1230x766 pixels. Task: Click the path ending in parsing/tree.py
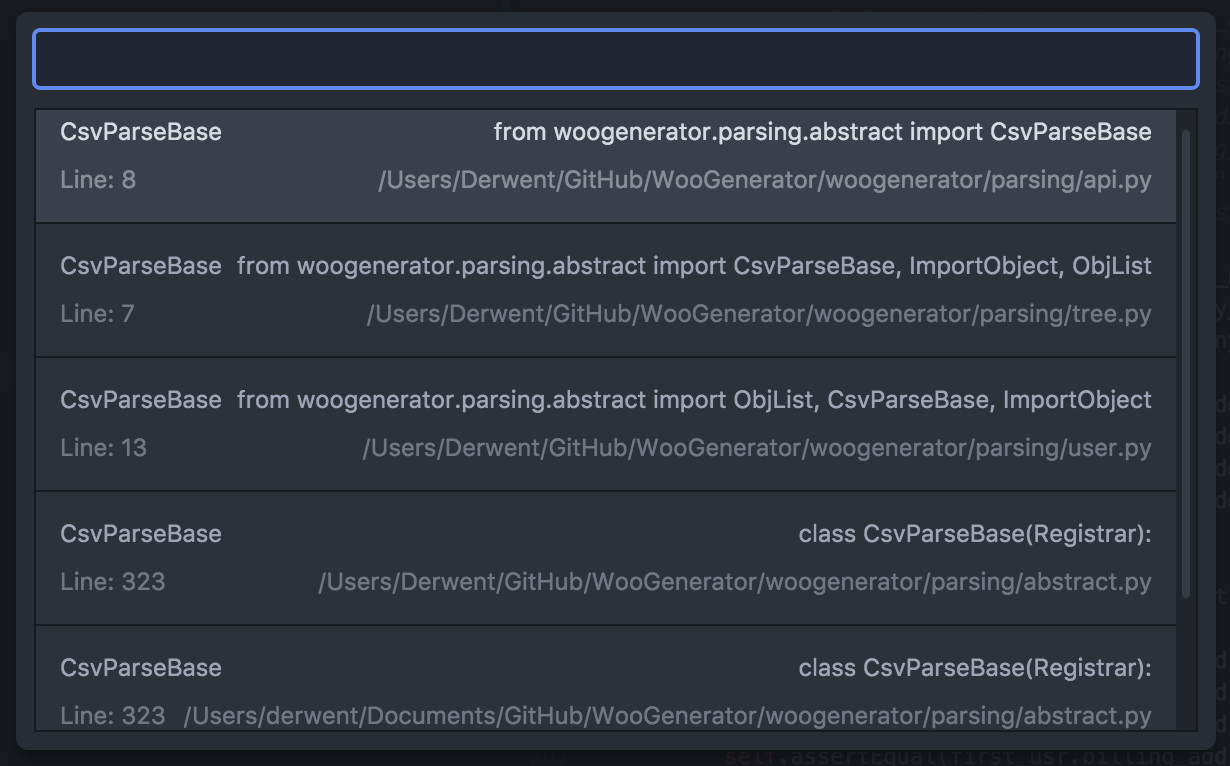click(759, 315)
